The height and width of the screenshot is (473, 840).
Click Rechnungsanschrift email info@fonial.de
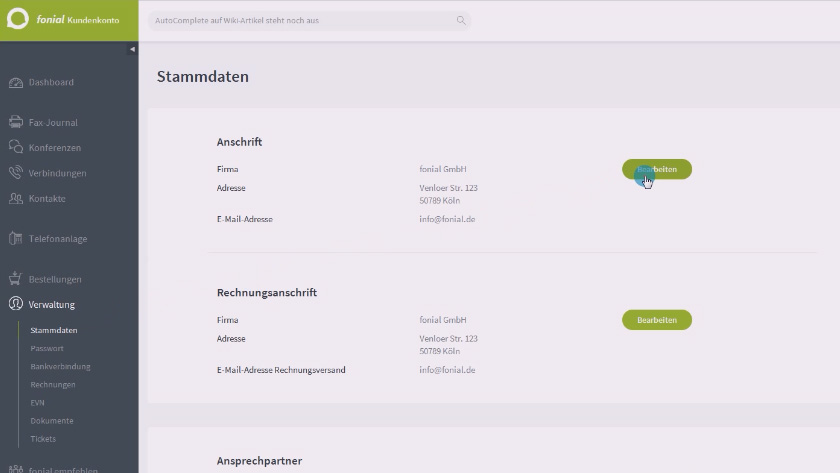coord(447,370)
